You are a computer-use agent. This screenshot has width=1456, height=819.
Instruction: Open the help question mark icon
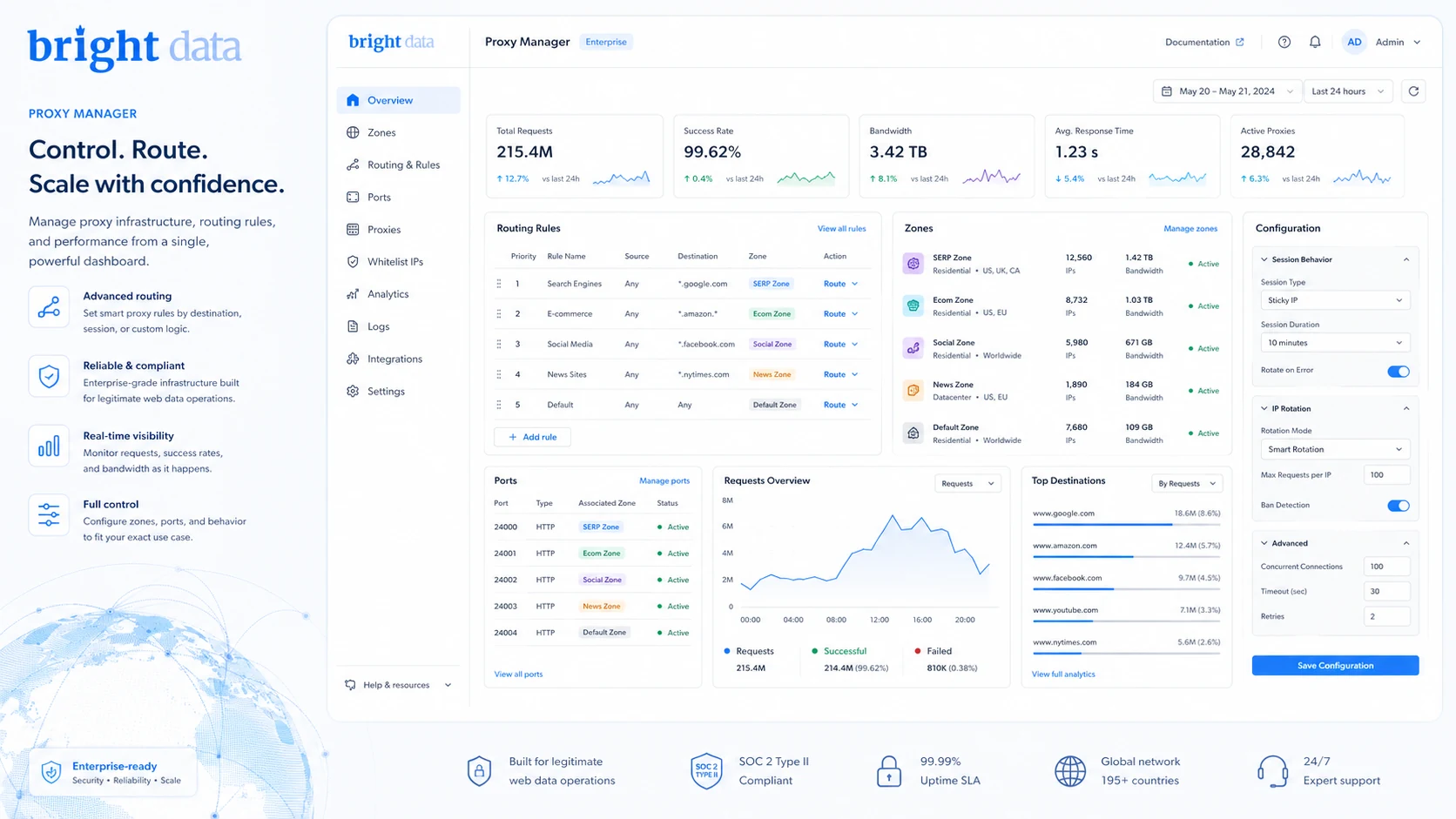coord(1284,42)
